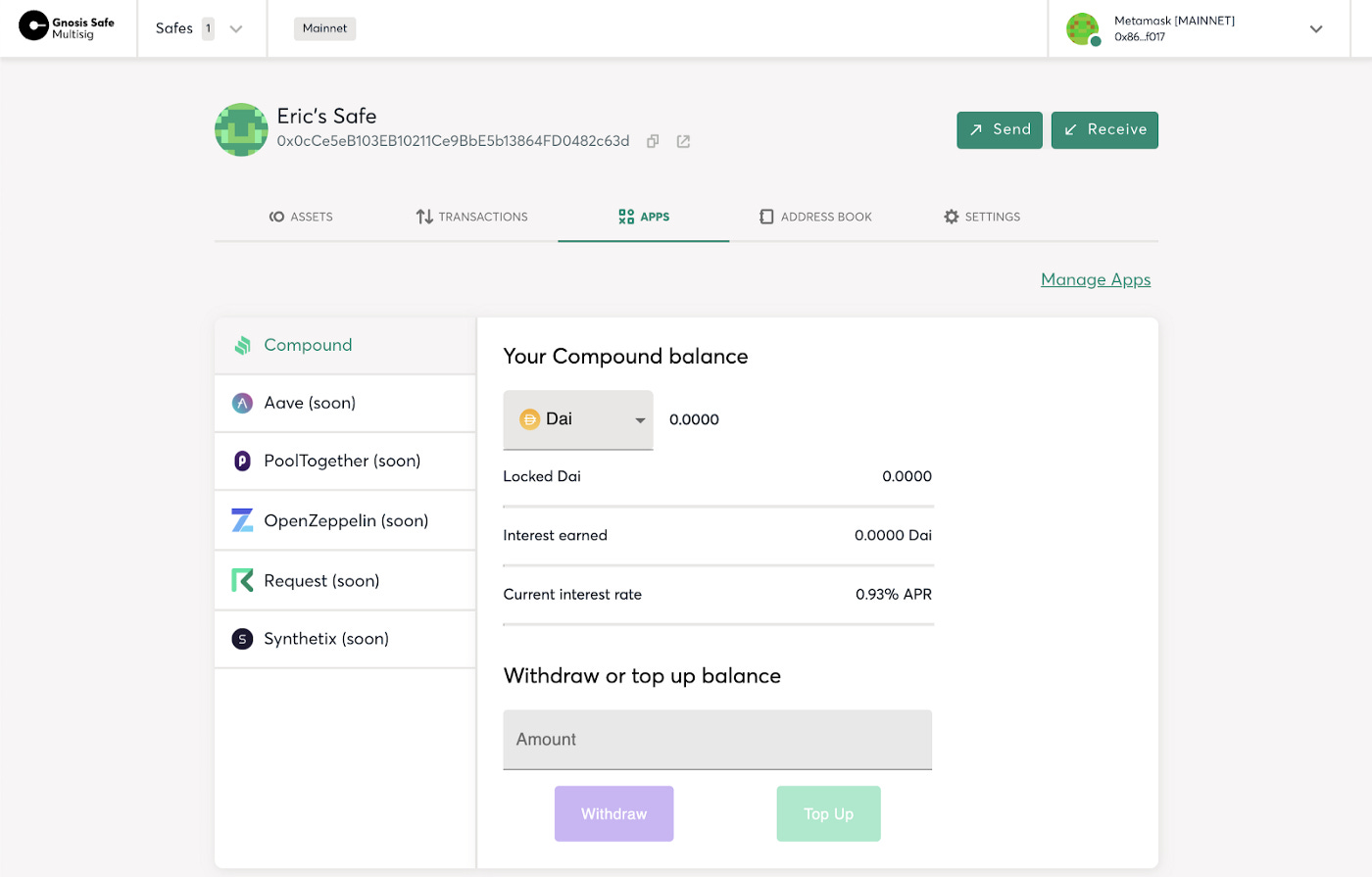Click Eric's Safe avatar identicon
The width and height of the screenshot is (1372, 877).
pyautogui.click(x=241, y=129)
